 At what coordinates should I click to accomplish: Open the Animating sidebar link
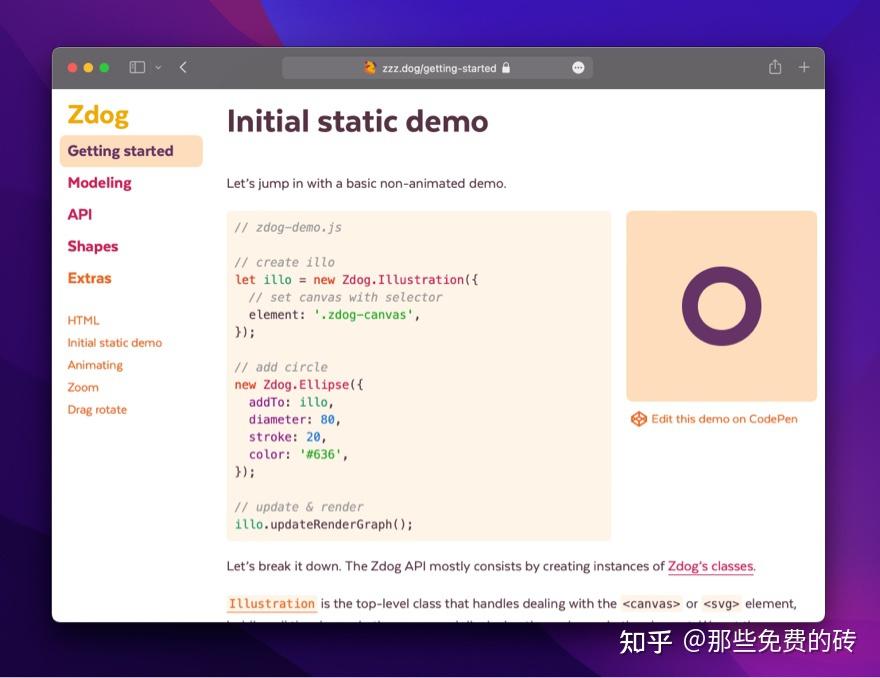pos(95,365)
